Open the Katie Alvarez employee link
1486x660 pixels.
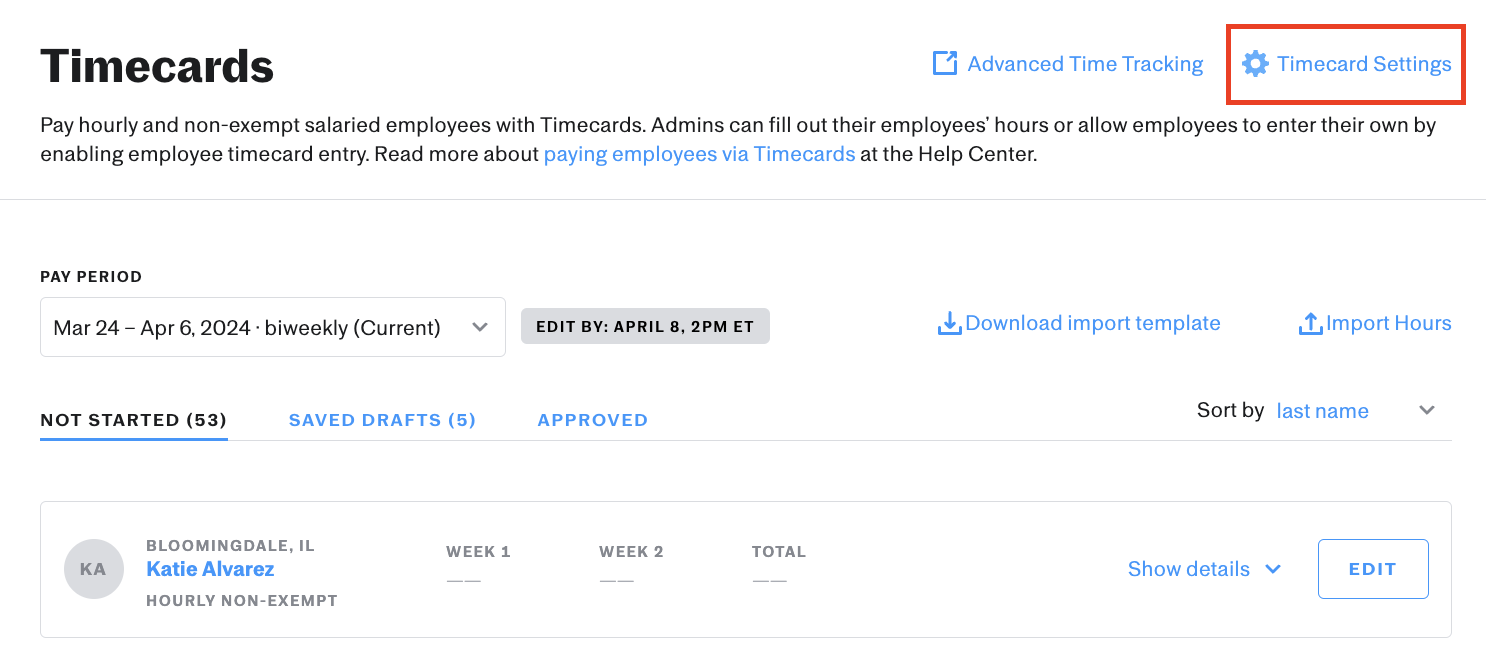(x=210, y=569)
